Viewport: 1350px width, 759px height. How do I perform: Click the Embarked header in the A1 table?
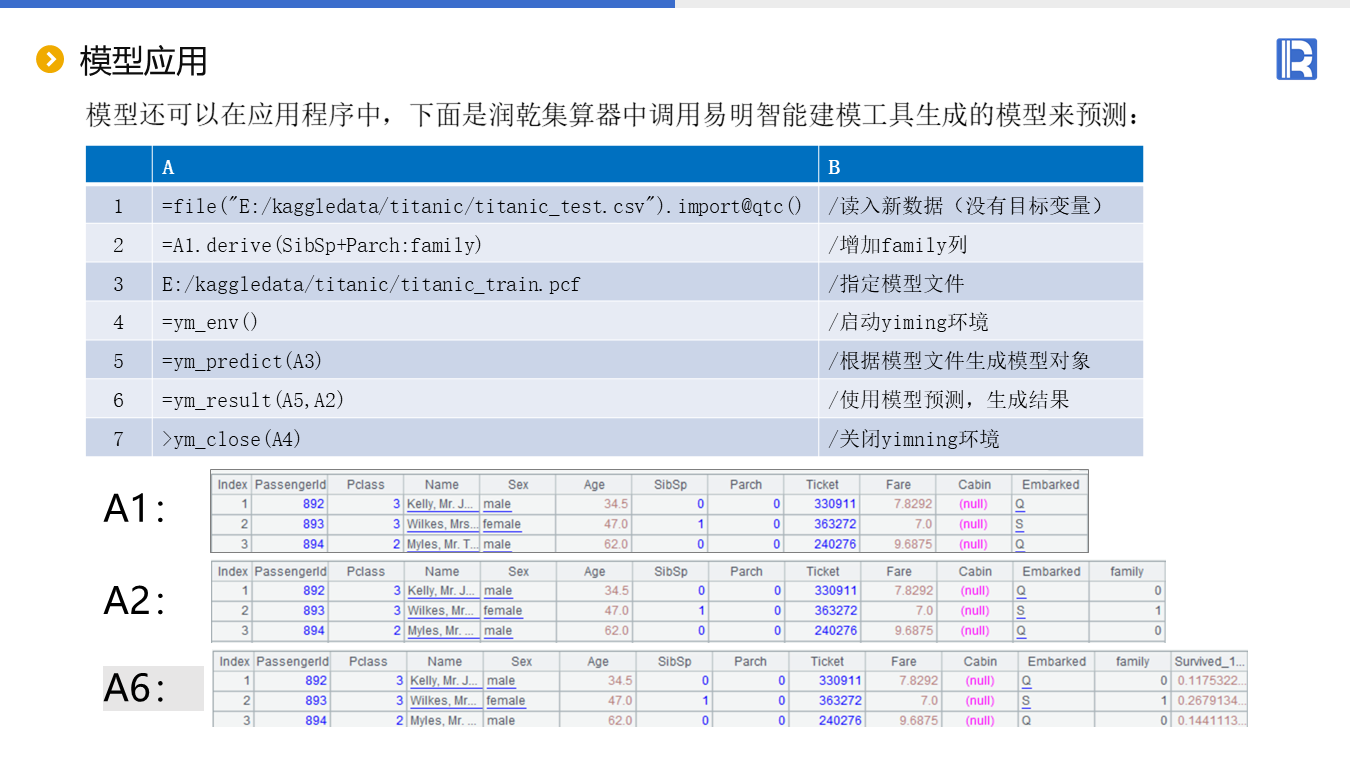click(x=1050, y=484)
